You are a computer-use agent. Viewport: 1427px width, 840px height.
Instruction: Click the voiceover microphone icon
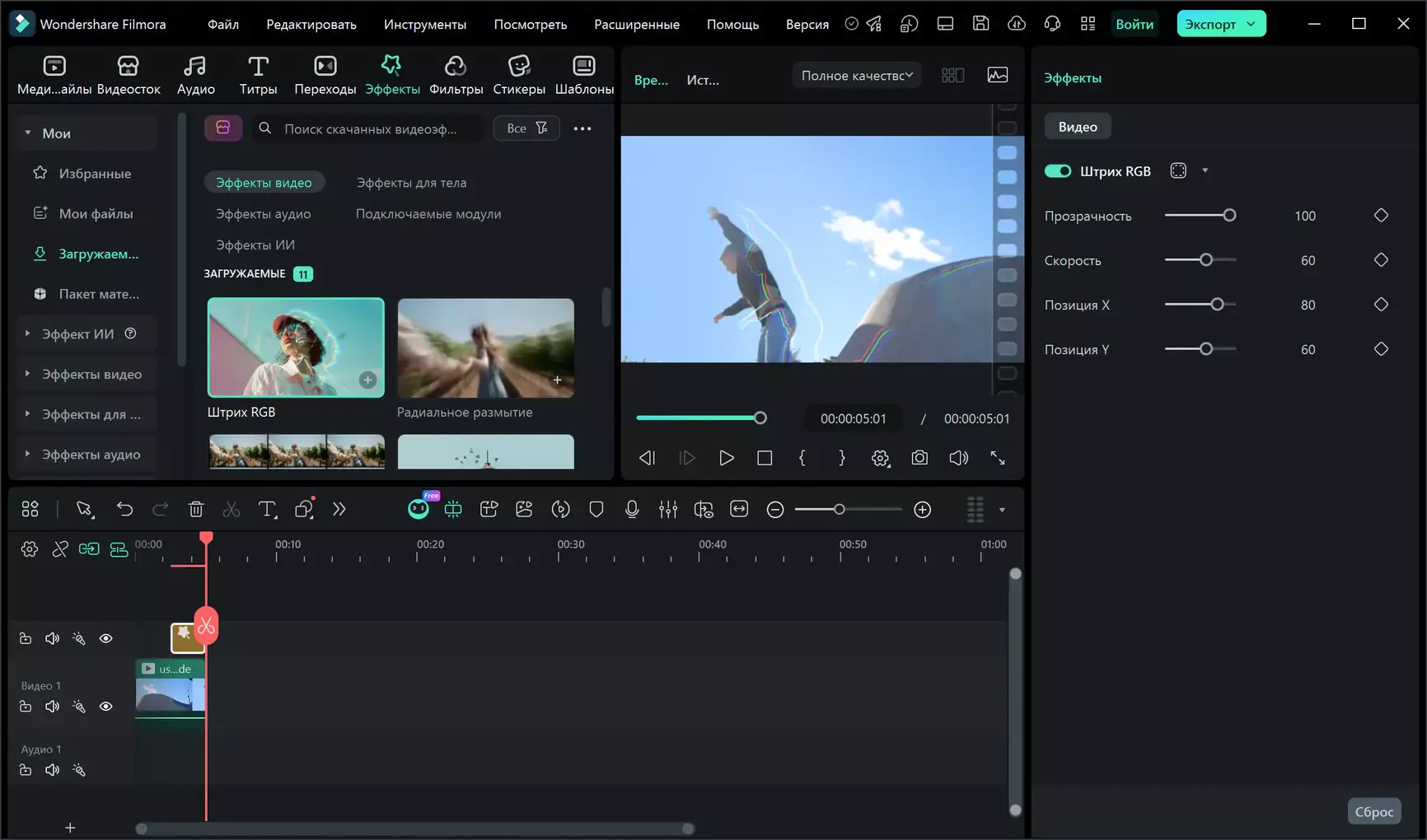[632, 510]
